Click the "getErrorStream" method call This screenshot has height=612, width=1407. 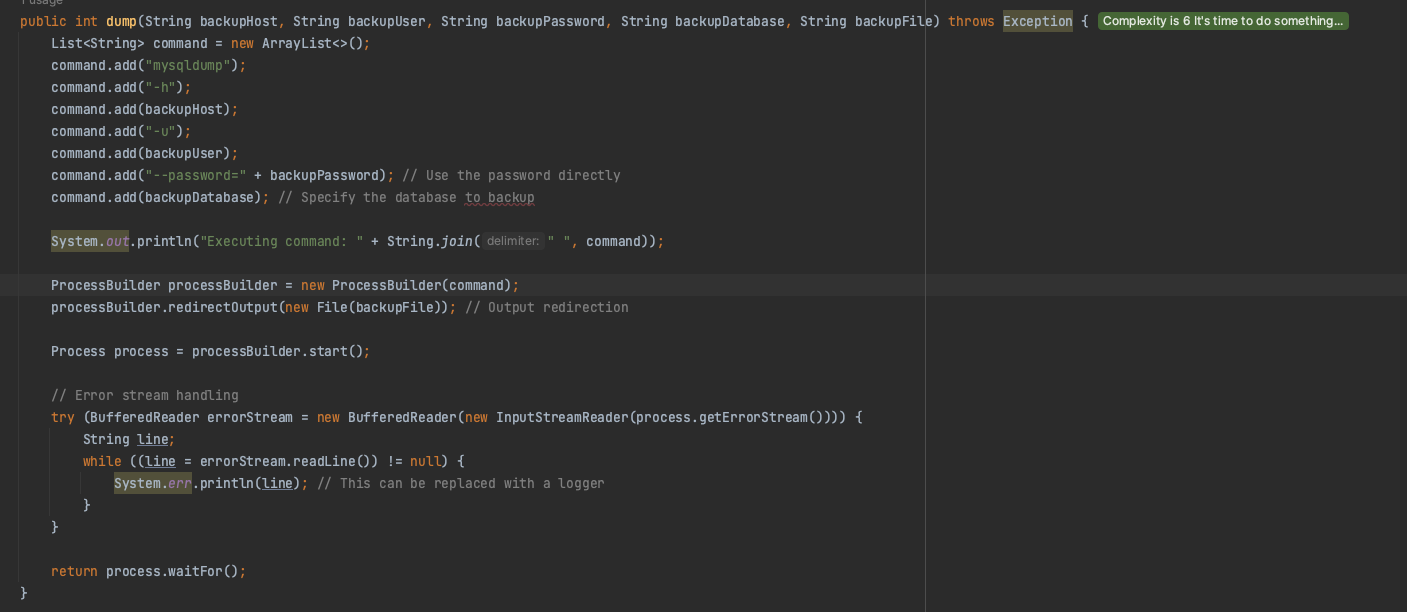click(753, 417)
